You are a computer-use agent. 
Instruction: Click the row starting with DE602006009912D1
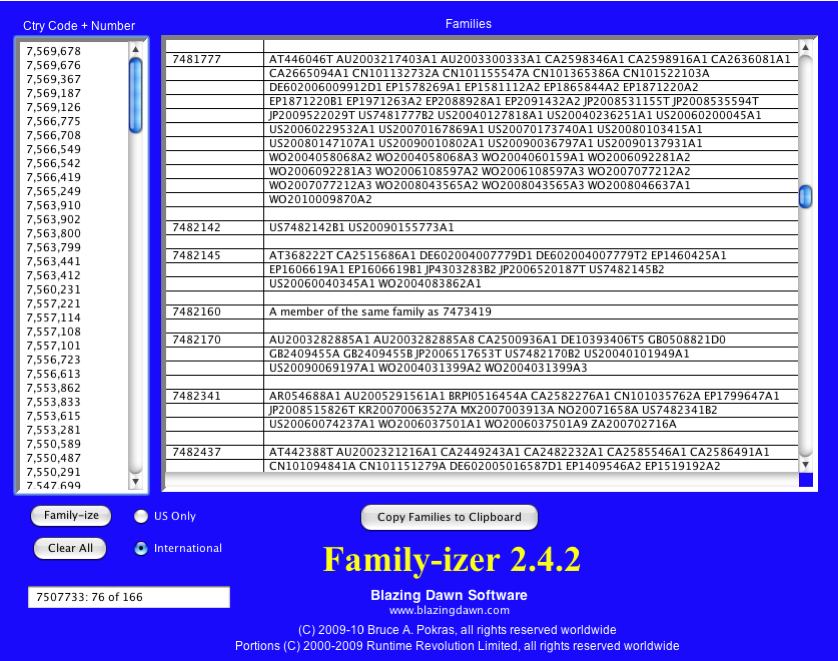tap(531, 87)
